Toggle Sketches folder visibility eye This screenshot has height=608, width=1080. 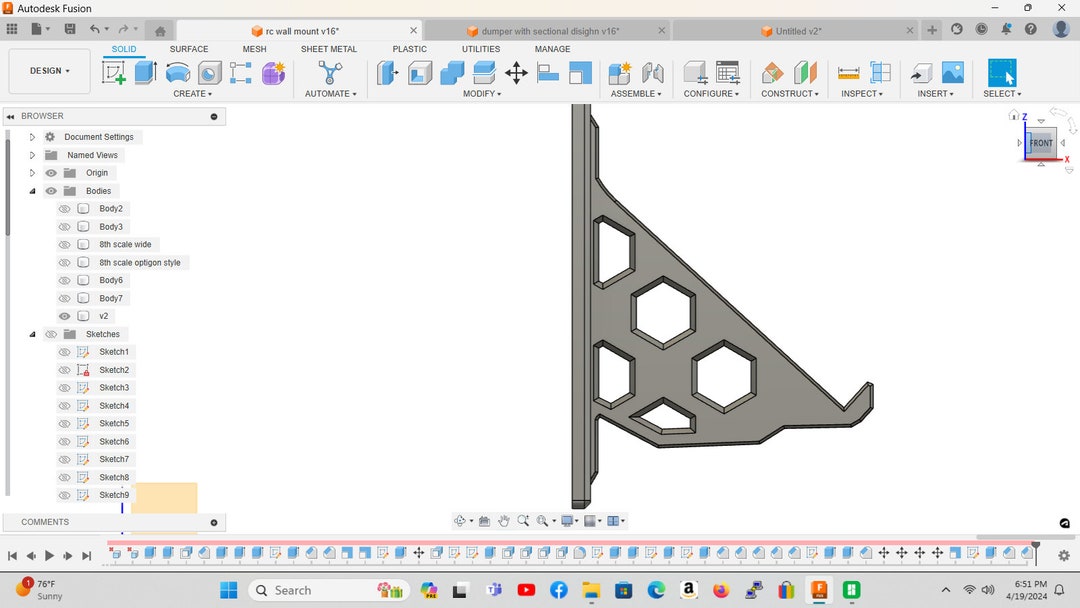(x=51, y=334)
